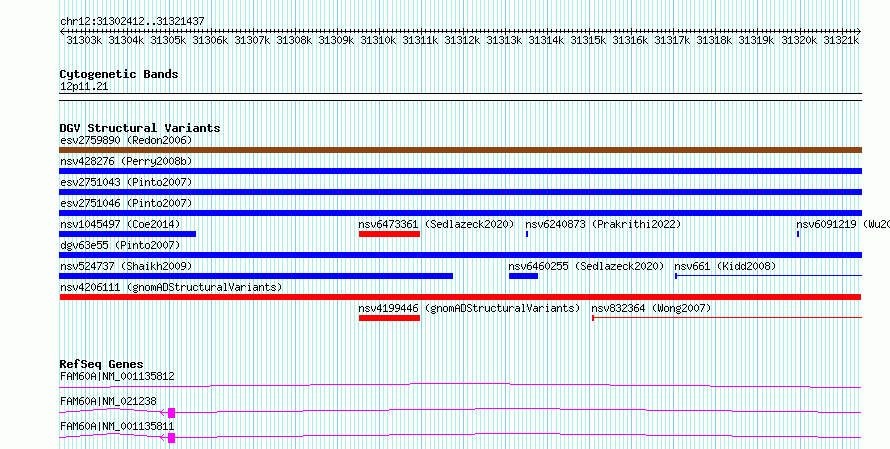Select the nsv1045497 blue variant bar

(128, 234)
